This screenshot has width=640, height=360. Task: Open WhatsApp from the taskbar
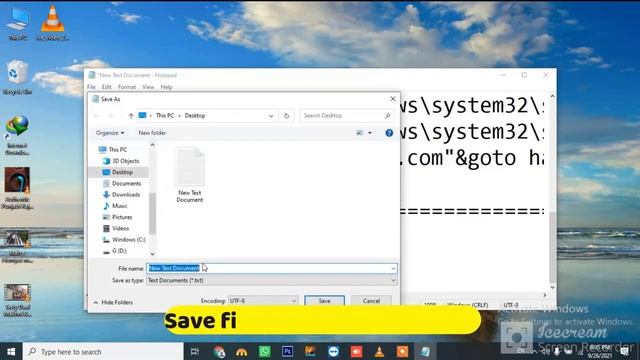(x=264, y=351)
